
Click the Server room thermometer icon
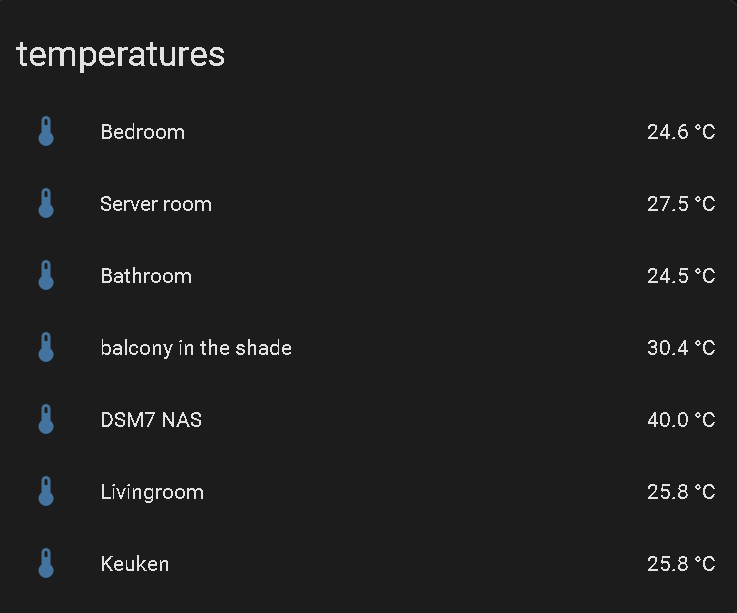click(46, 203)
